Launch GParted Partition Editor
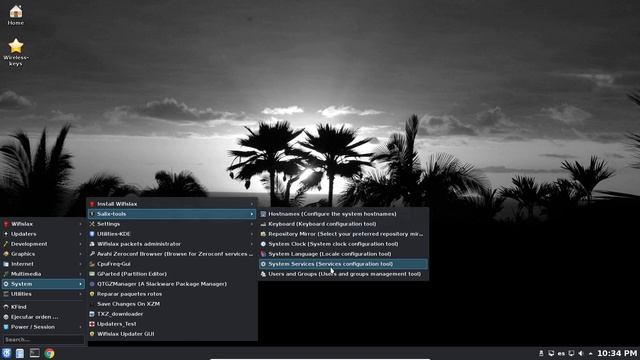 (172, 274)
